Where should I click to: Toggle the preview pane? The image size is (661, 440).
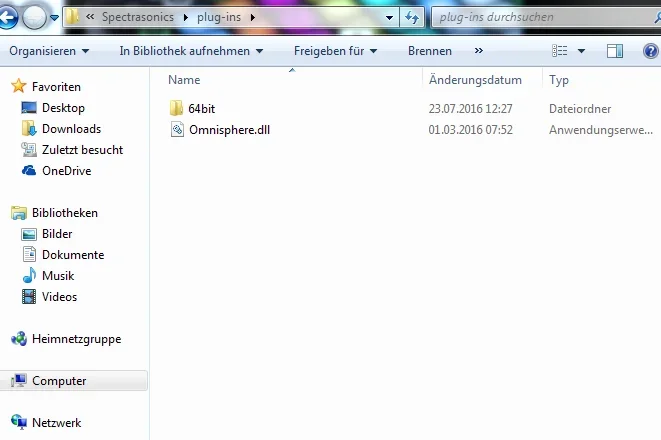tap(615, 51)
